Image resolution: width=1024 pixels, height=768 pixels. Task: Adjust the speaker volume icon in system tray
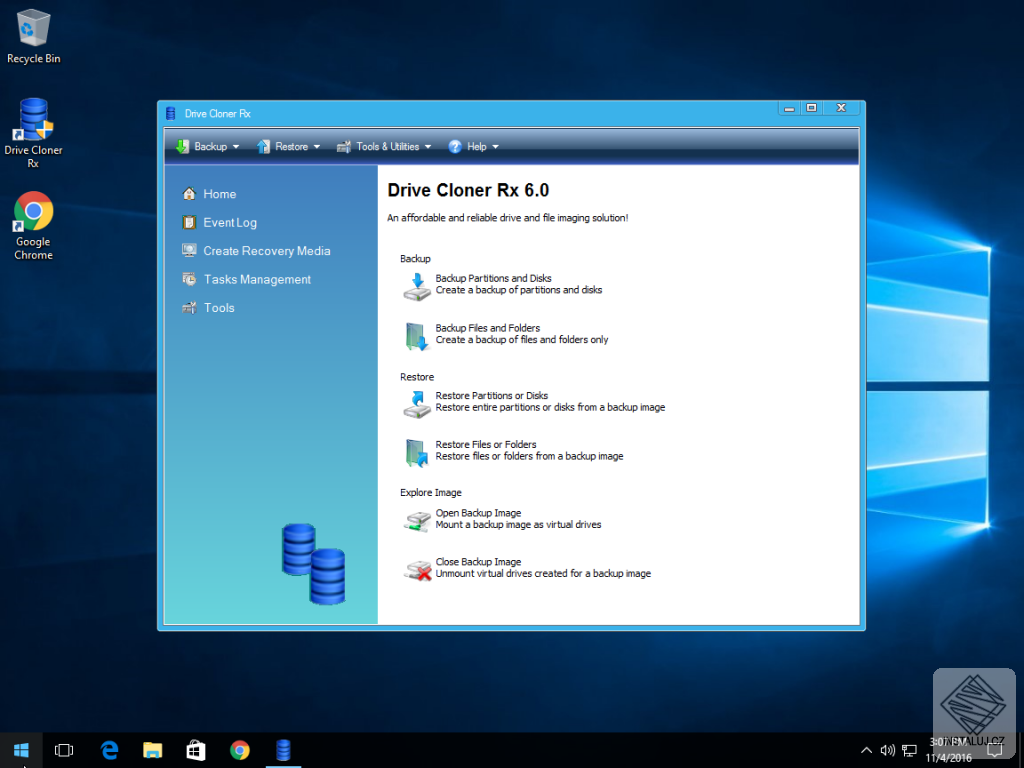tap(887, 749)
